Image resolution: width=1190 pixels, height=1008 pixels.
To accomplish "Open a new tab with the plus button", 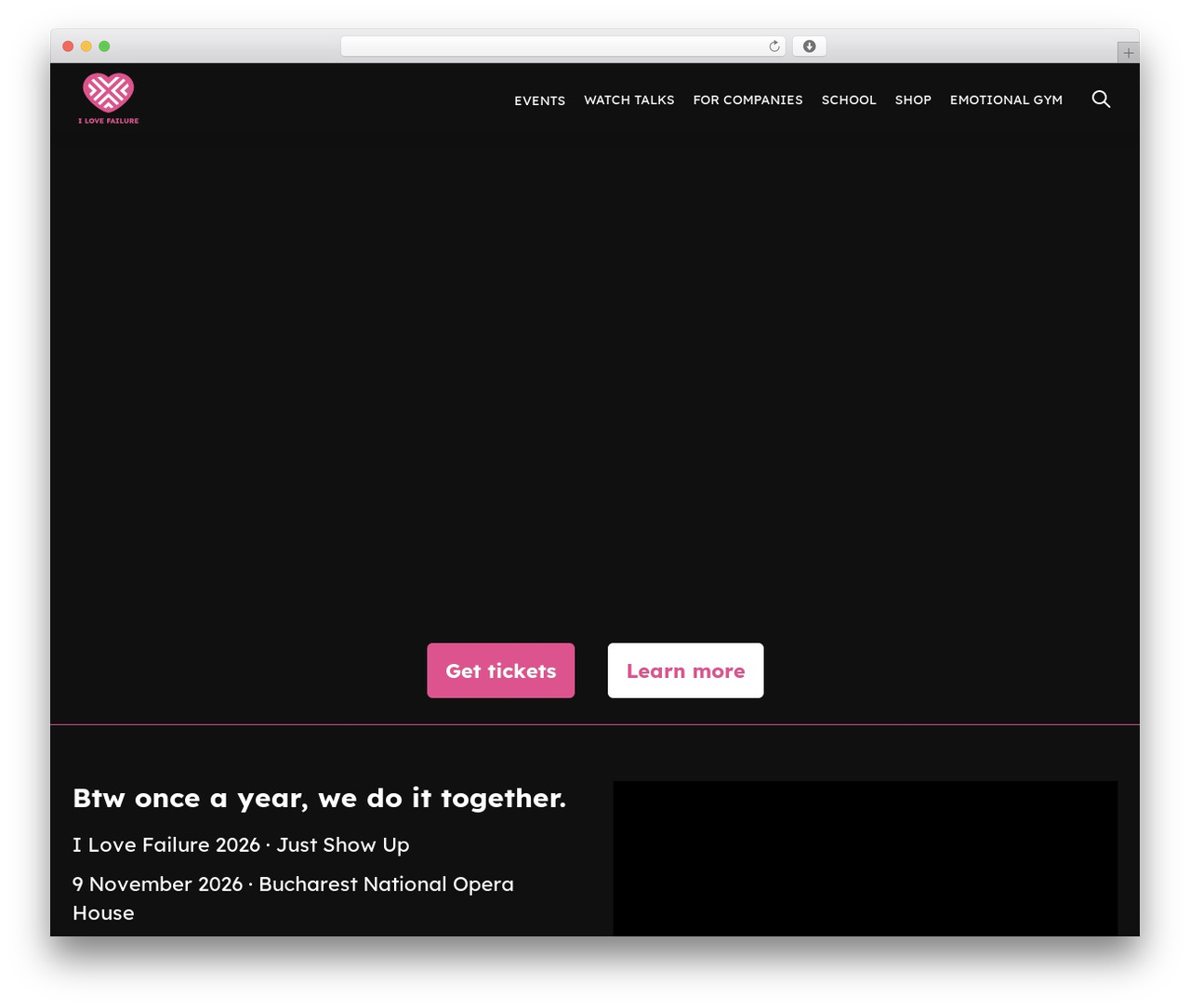I will (1128, 53).
